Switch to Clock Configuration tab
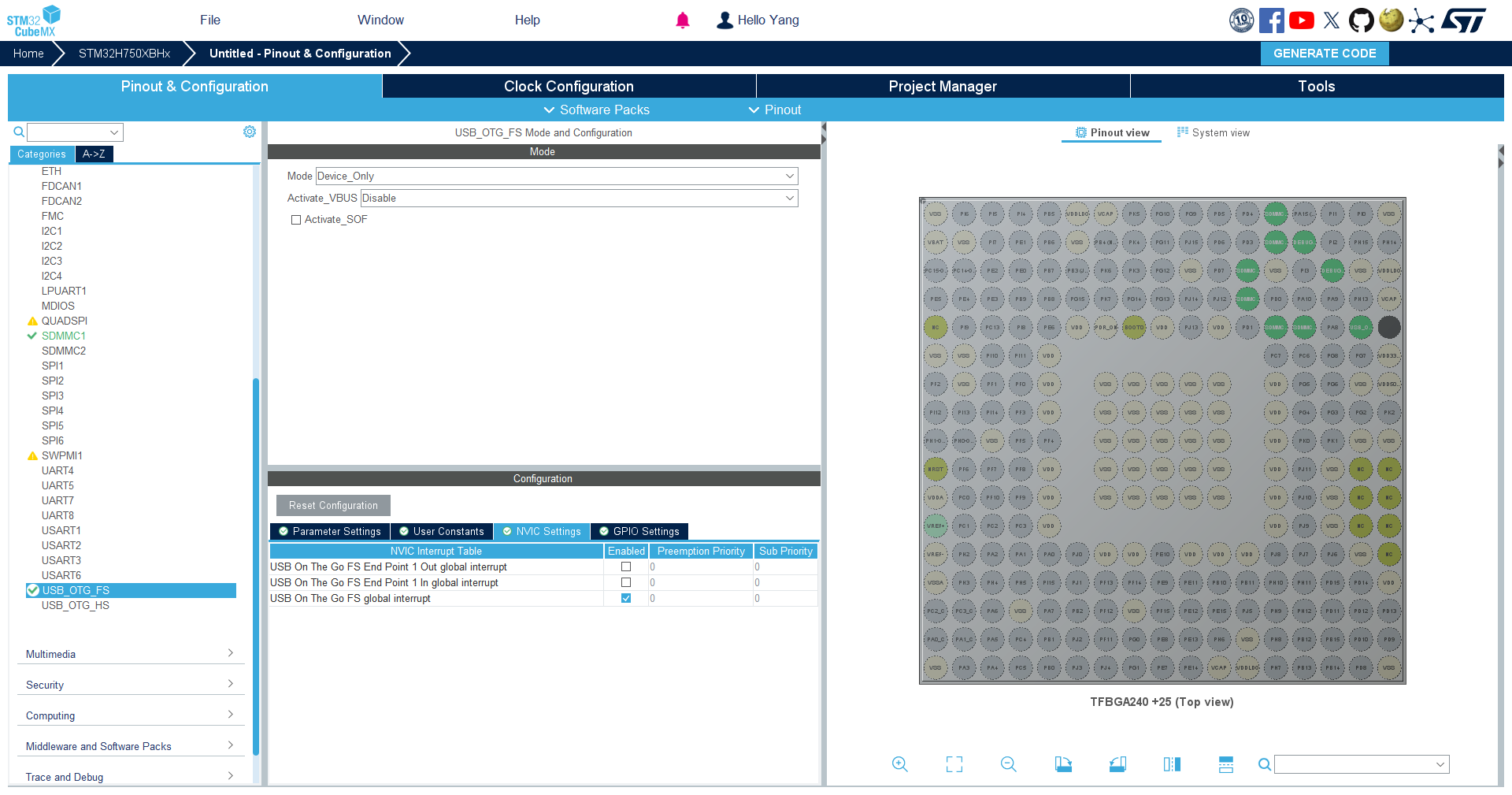 click(x=569, y=87)
